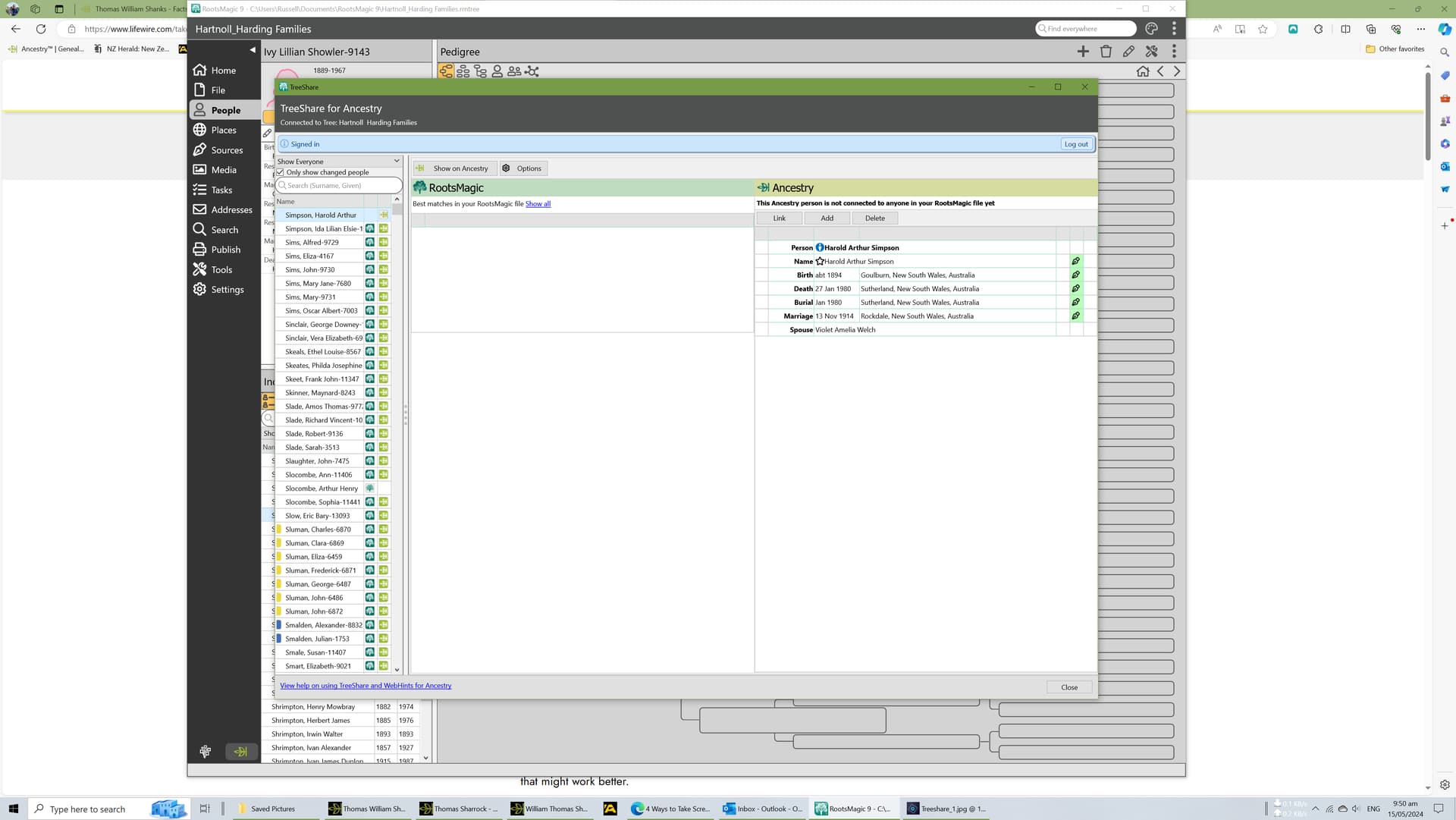
Task: Click Show on Ancestry button
Action: [454, 168]
